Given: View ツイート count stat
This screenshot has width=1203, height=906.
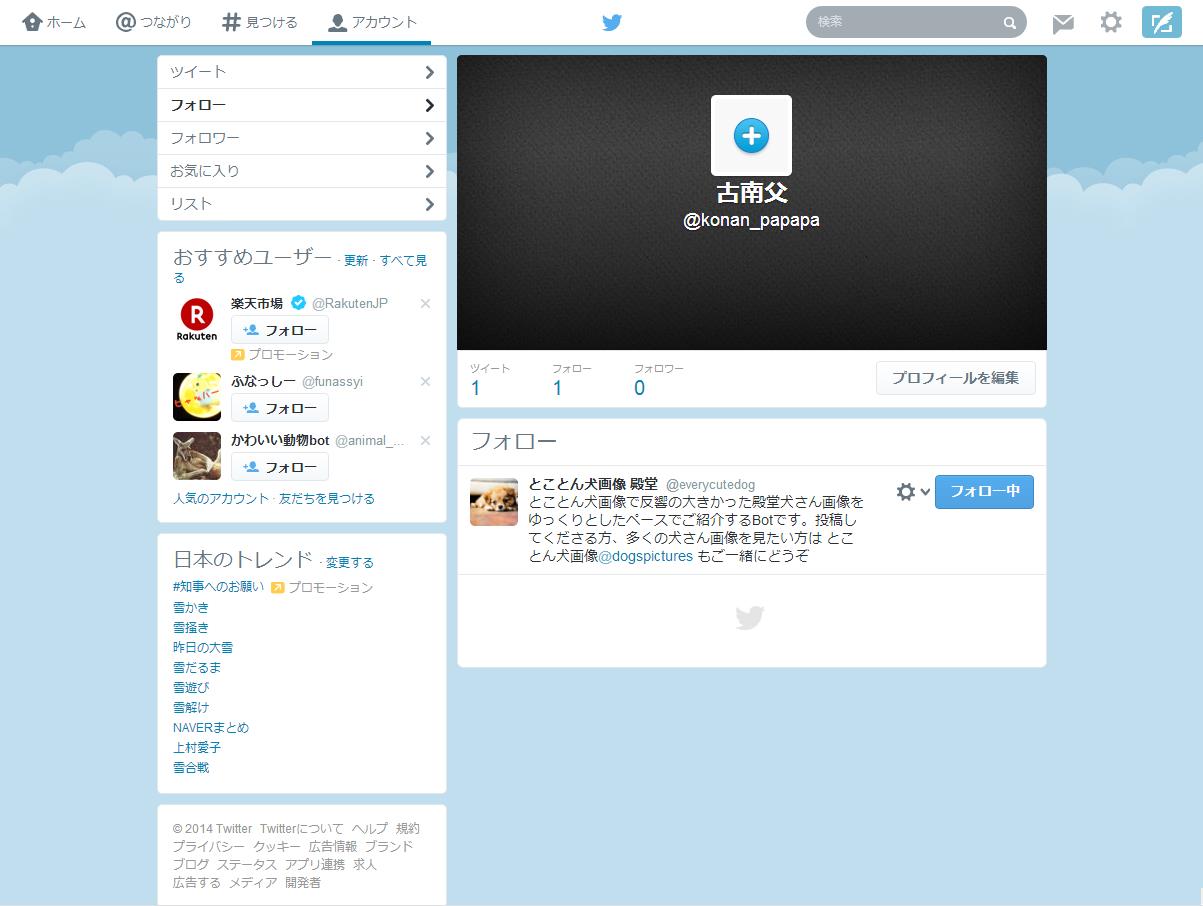Looking at the screenshot, I should point(490,380).
